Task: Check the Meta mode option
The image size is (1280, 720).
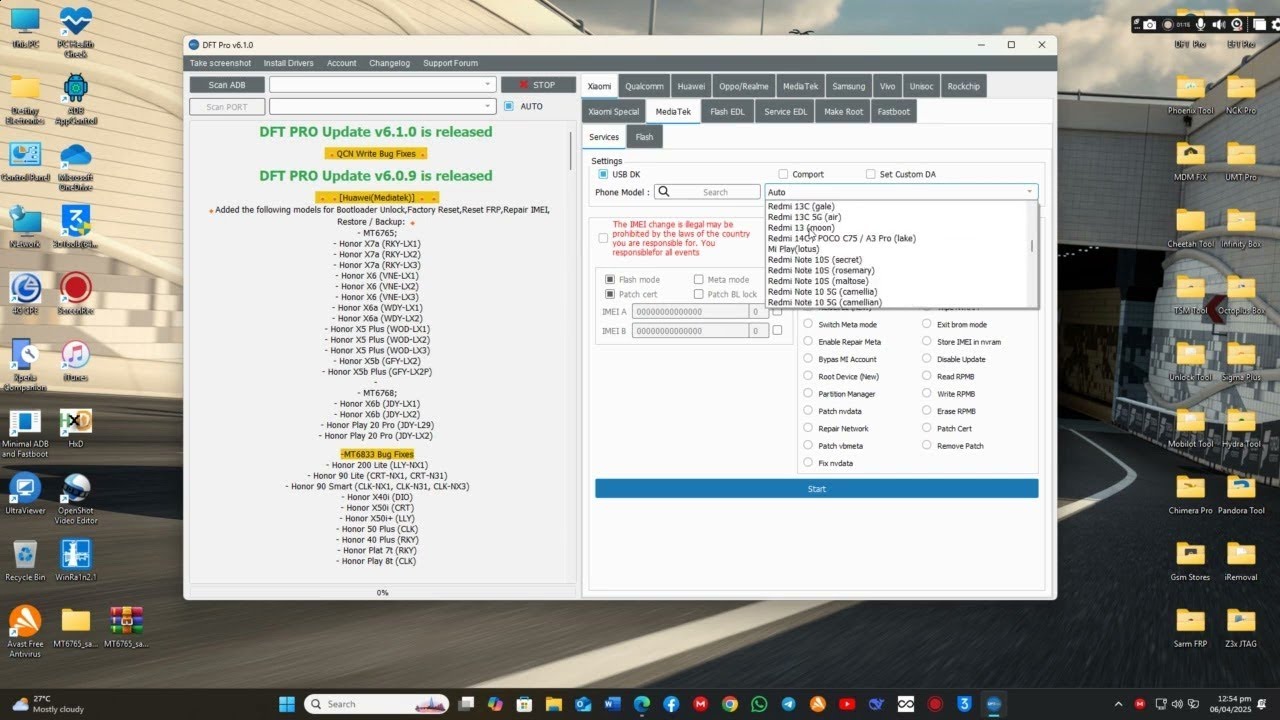Action: click(698, 280)
